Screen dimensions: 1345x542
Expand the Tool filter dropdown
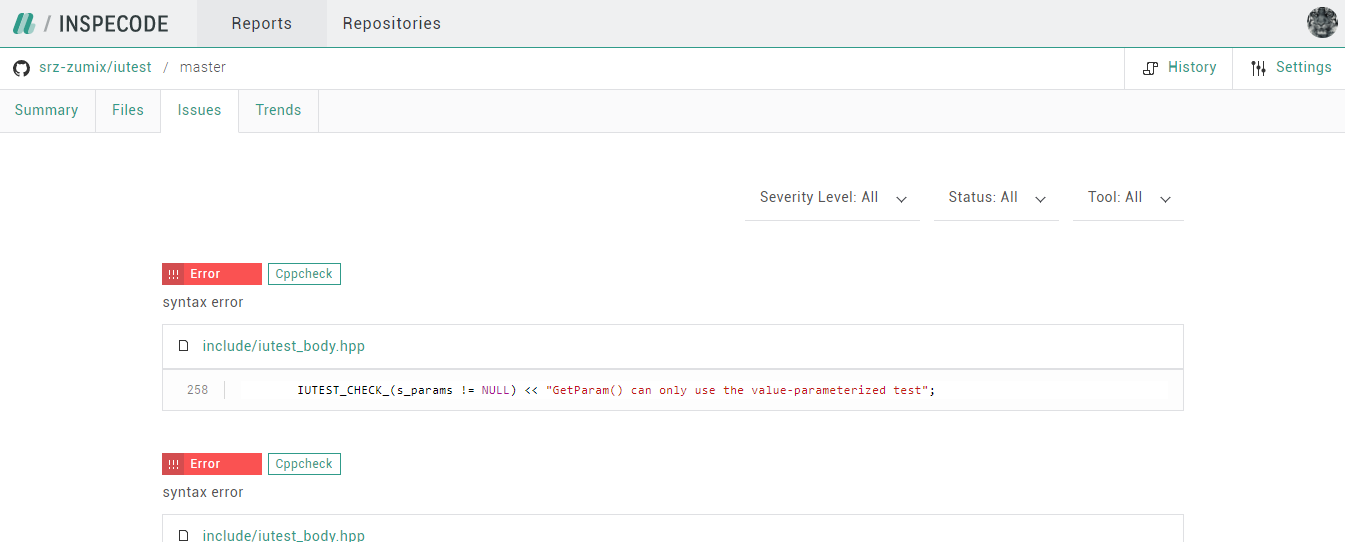1128,198
